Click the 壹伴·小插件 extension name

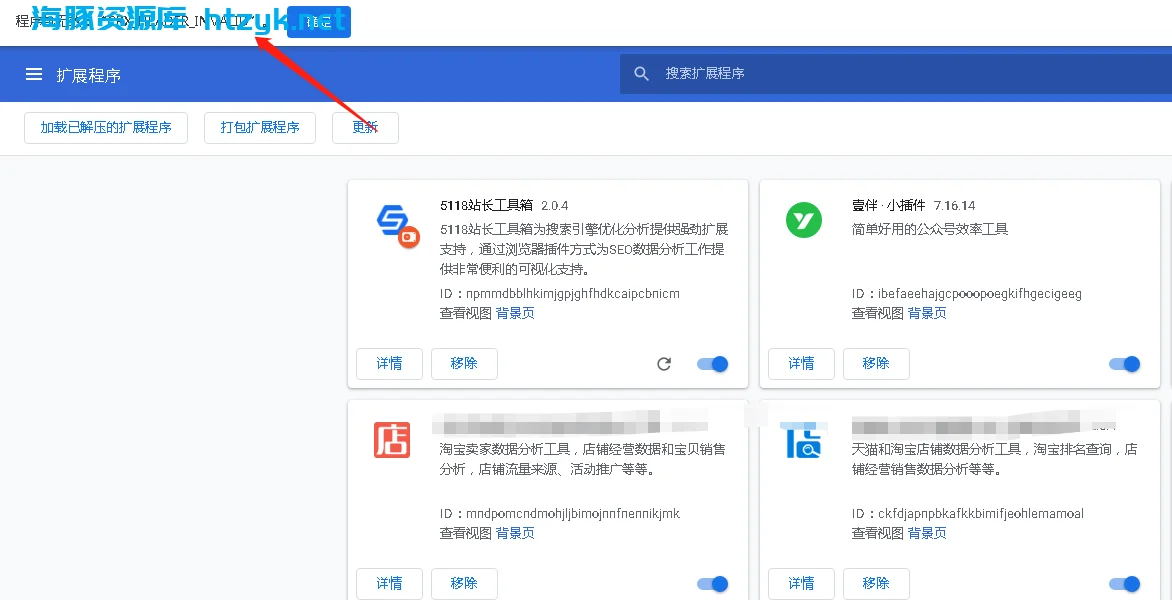(x=889, y=205)
